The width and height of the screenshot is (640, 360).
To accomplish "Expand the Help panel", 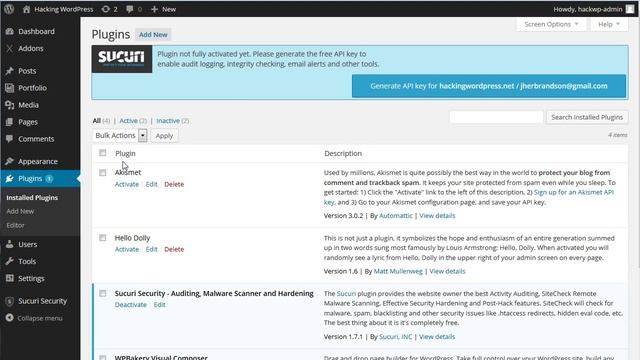I will (609, 24).
